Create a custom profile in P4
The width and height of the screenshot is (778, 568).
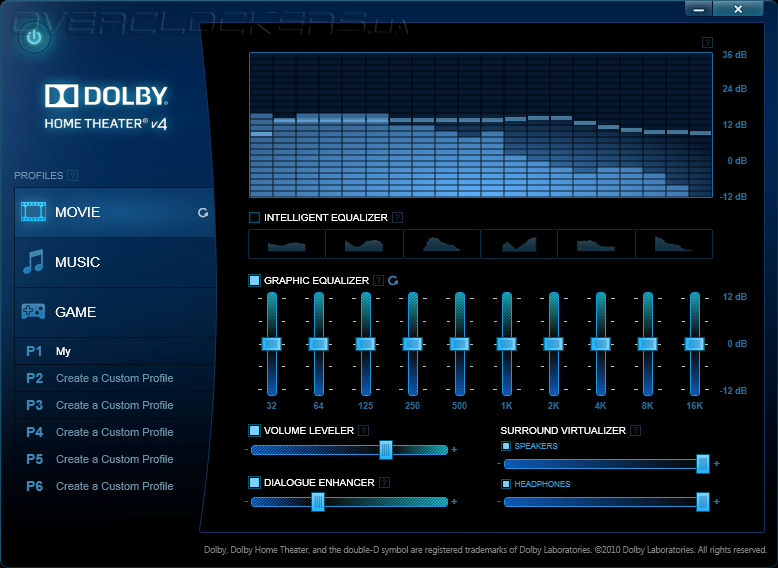[x=115, y=432]
